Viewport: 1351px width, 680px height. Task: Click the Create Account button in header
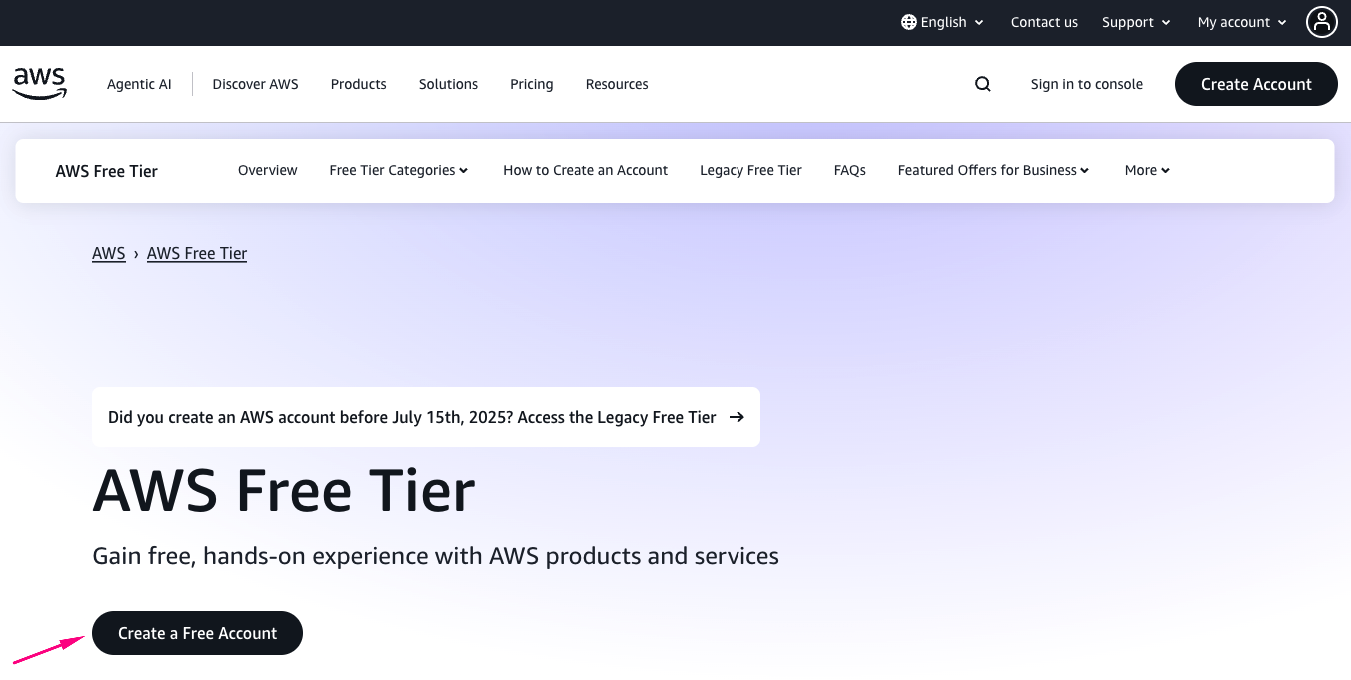click(1255, 84)
